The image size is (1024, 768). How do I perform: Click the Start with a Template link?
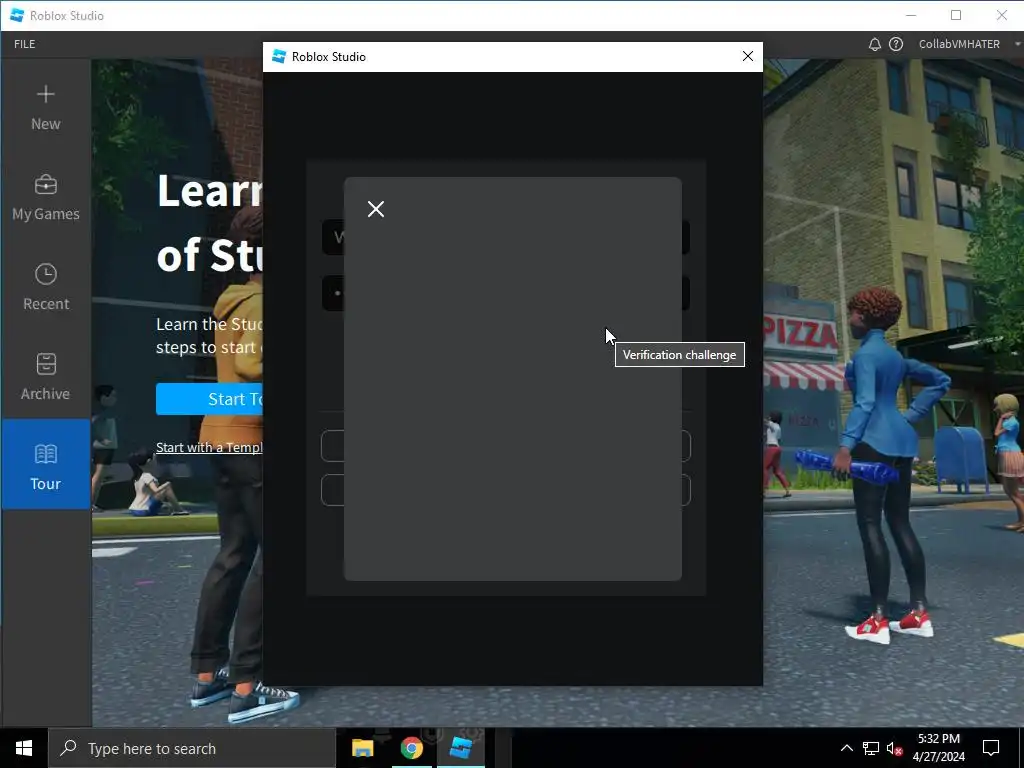point(209,447)
